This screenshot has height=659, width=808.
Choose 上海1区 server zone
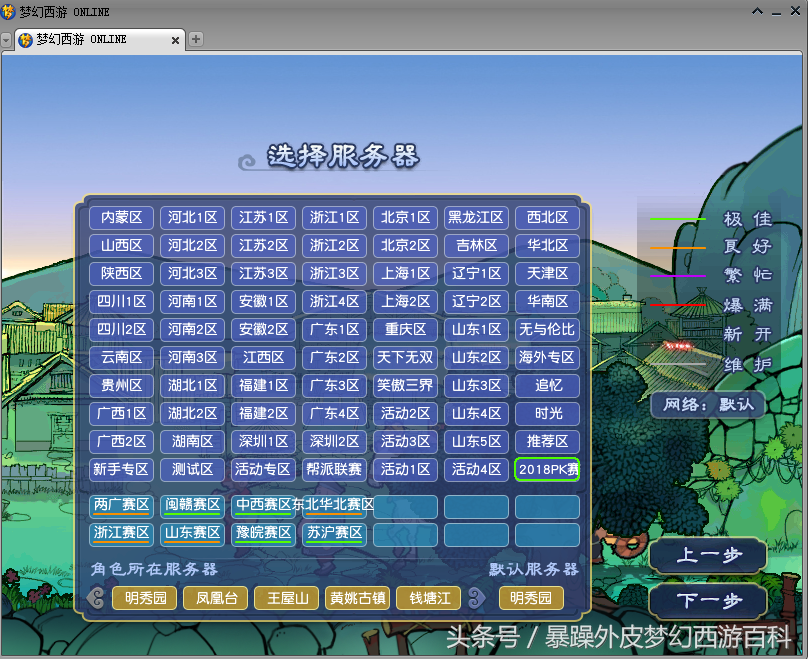pyautogui.click(x=406, y=273)
